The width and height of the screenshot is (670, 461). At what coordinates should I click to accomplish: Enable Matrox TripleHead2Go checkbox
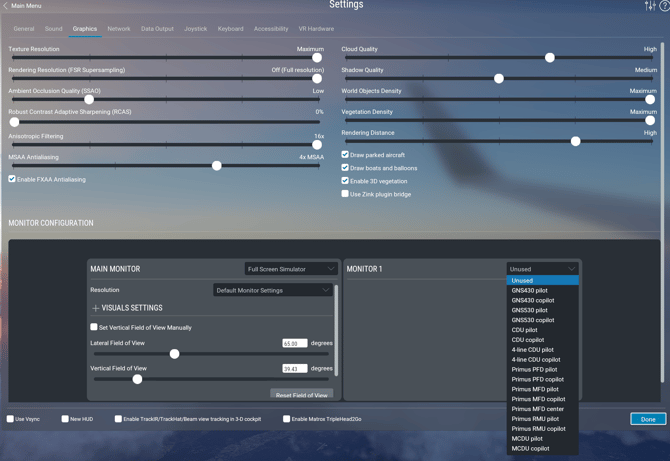tap(287, 419)
